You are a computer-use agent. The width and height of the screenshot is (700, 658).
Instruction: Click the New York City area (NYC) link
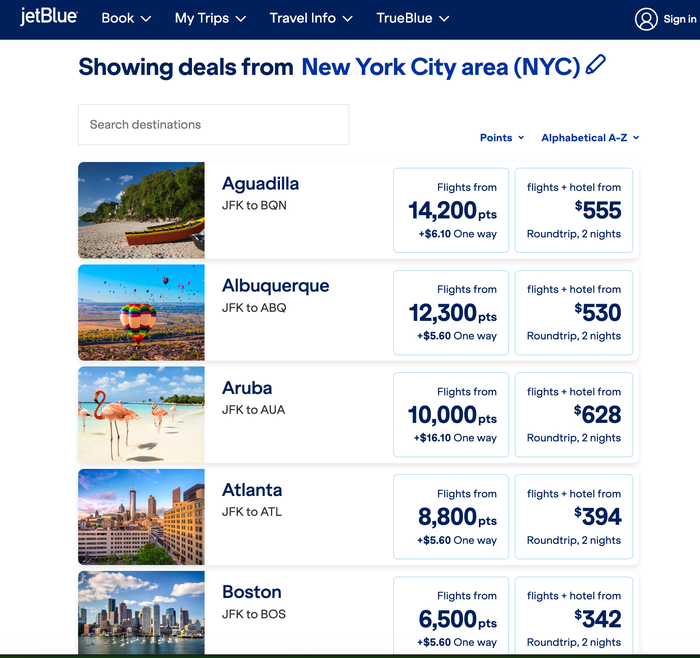tap(441, 67)
